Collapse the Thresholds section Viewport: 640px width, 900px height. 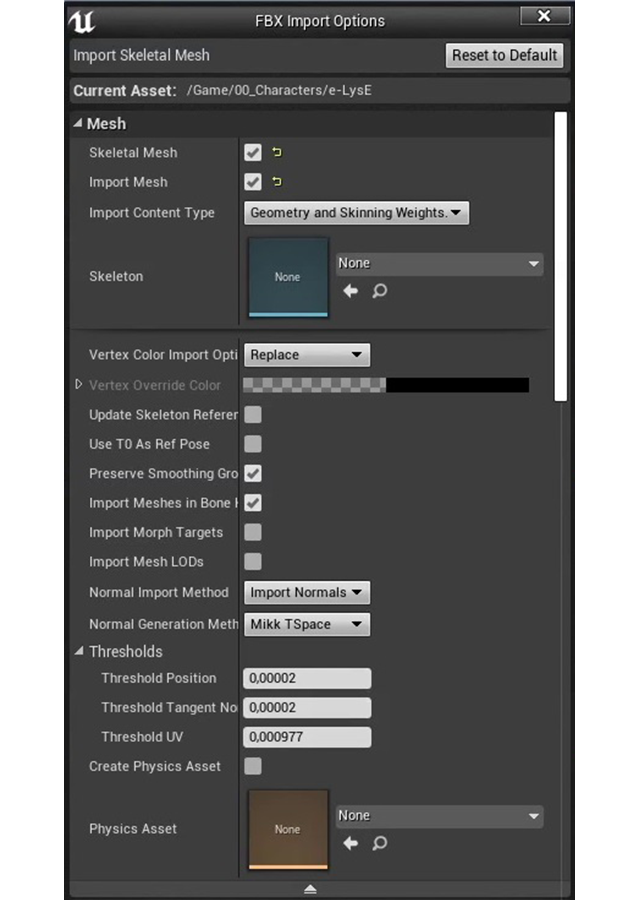click(79, 651)
